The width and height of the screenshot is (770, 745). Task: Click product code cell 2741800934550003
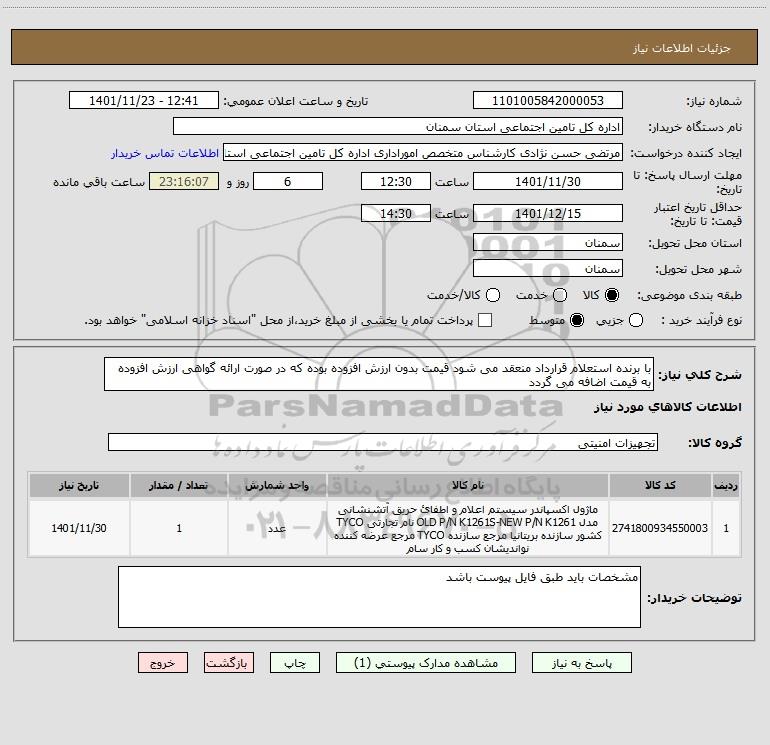(x=660, y=528)
